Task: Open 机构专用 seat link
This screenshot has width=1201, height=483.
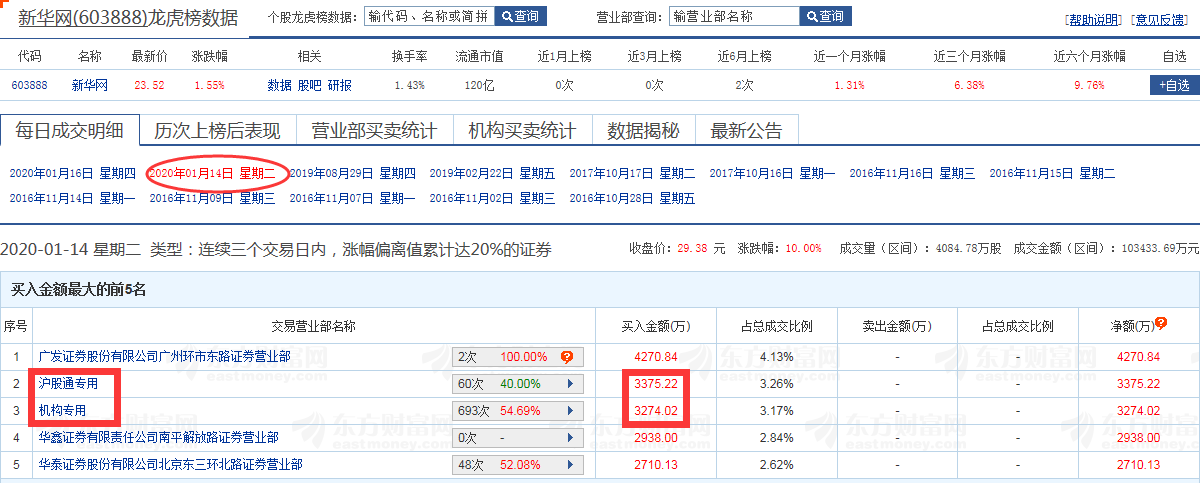Action: (62, 410)
